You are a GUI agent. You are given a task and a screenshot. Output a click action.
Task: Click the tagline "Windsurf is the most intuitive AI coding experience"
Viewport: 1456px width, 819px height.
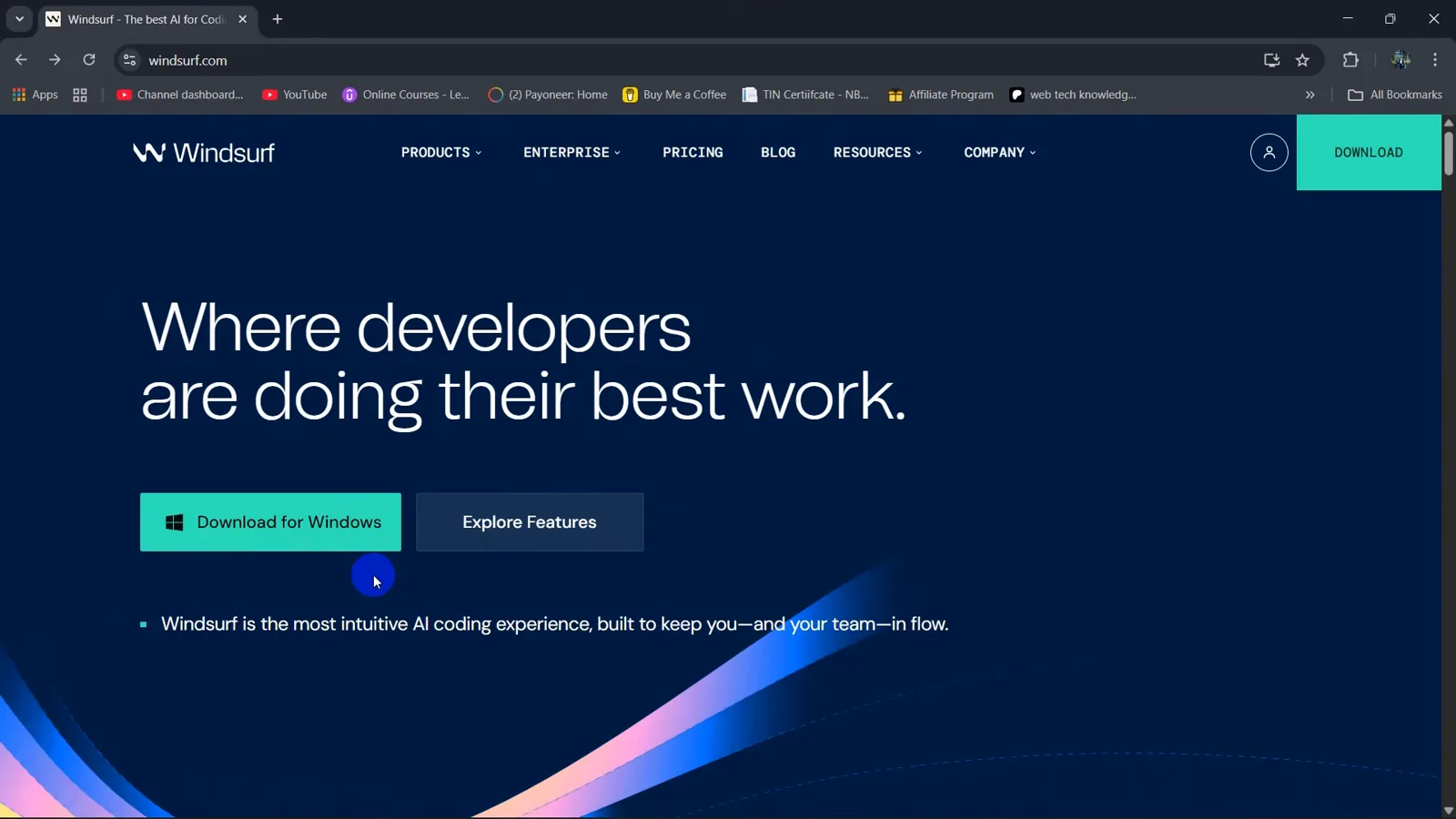point(555,624)
